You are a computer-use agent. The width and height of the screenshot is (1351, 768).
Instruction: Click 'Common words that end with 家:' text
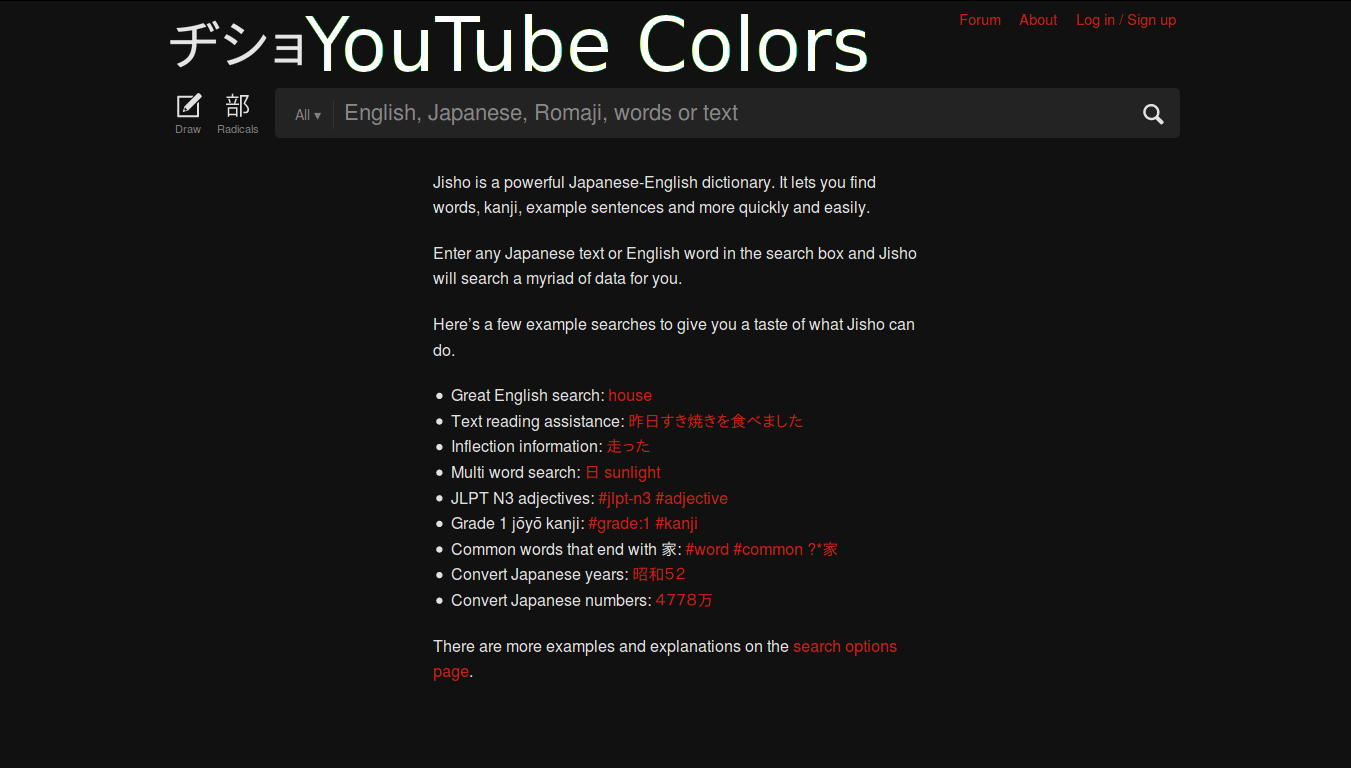[566, 550]
